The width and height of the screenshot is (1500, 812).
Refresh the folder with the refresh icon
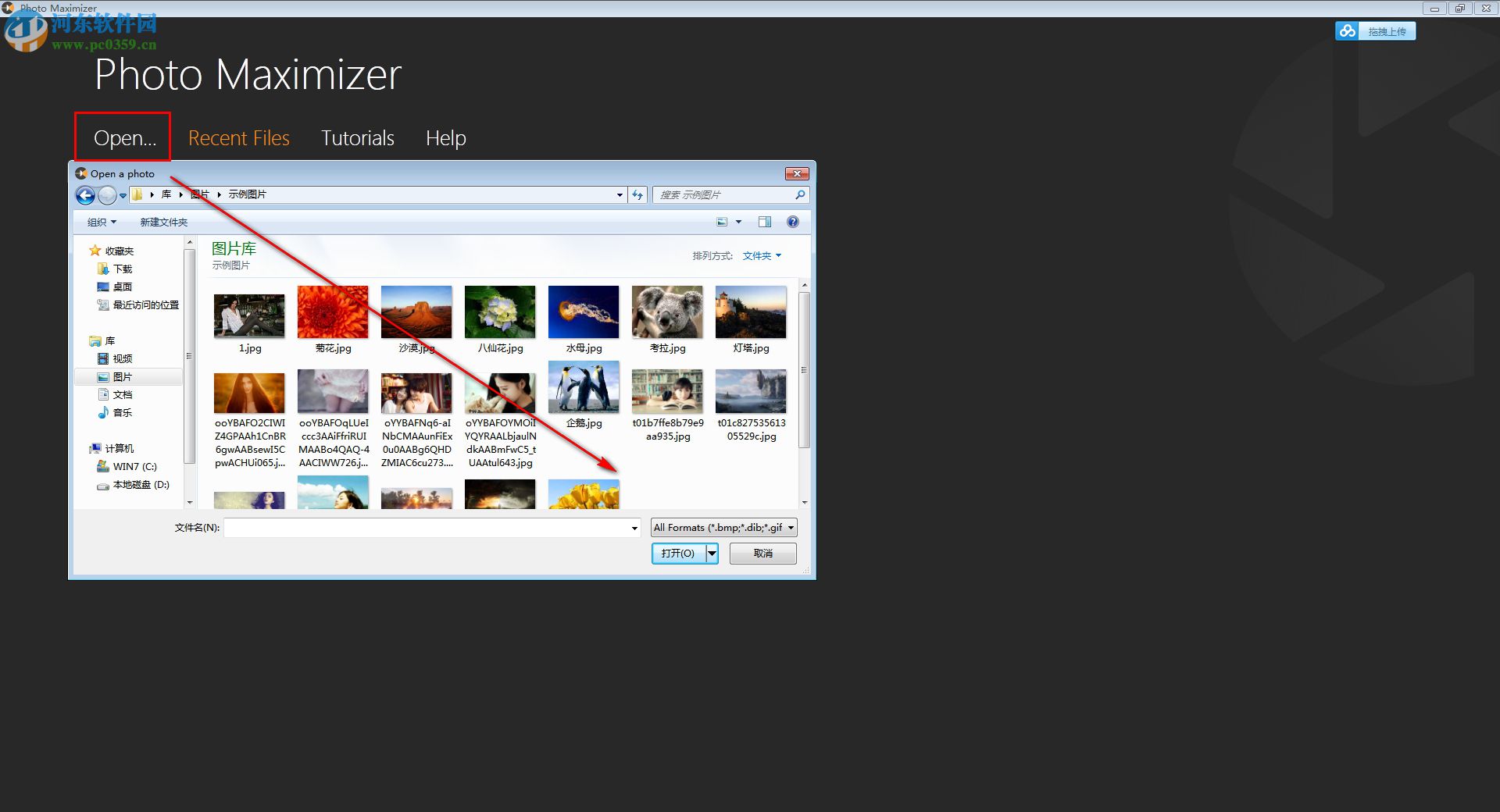[x=637, y=195]
